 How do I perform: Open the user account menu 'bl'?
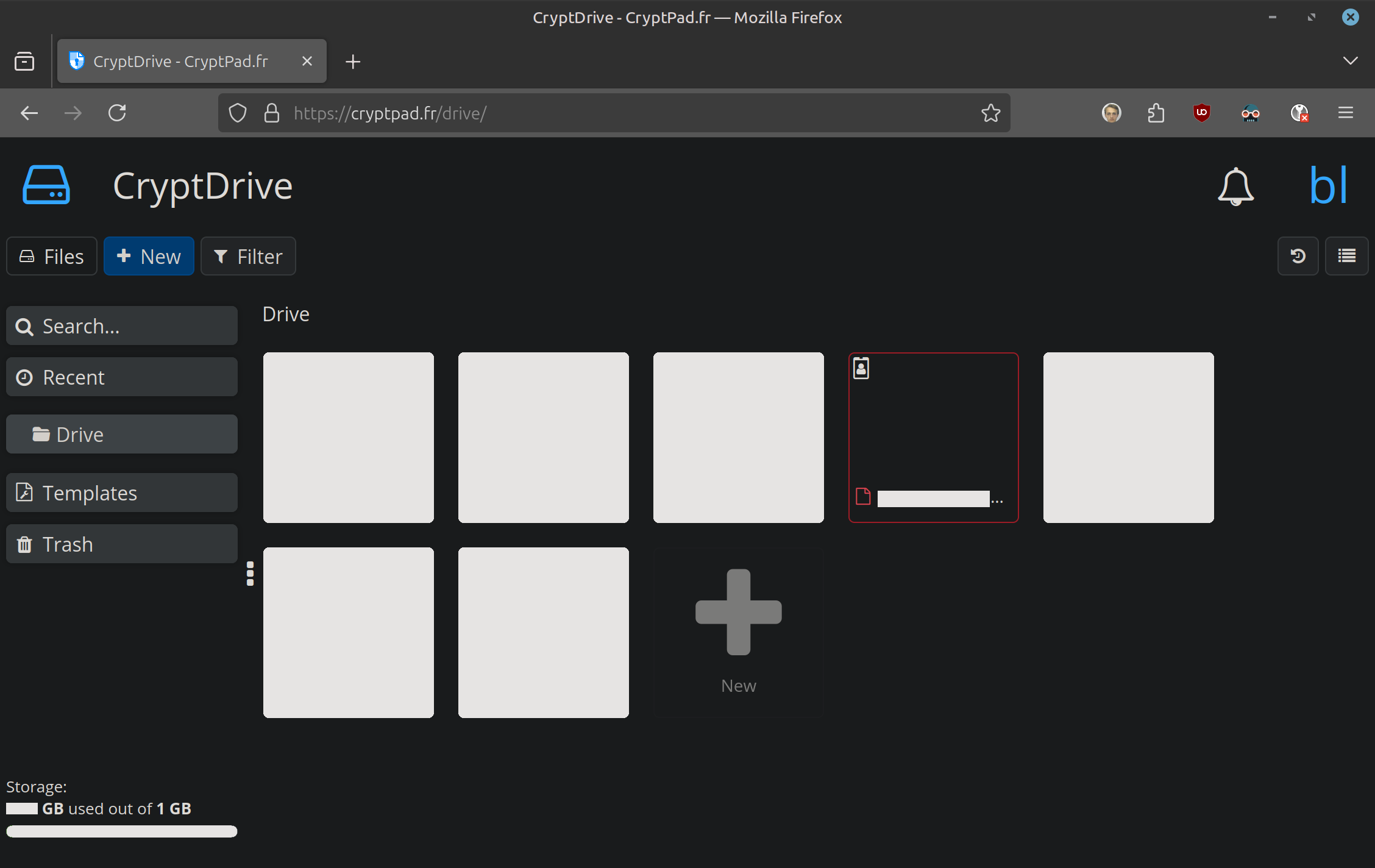1328,186
